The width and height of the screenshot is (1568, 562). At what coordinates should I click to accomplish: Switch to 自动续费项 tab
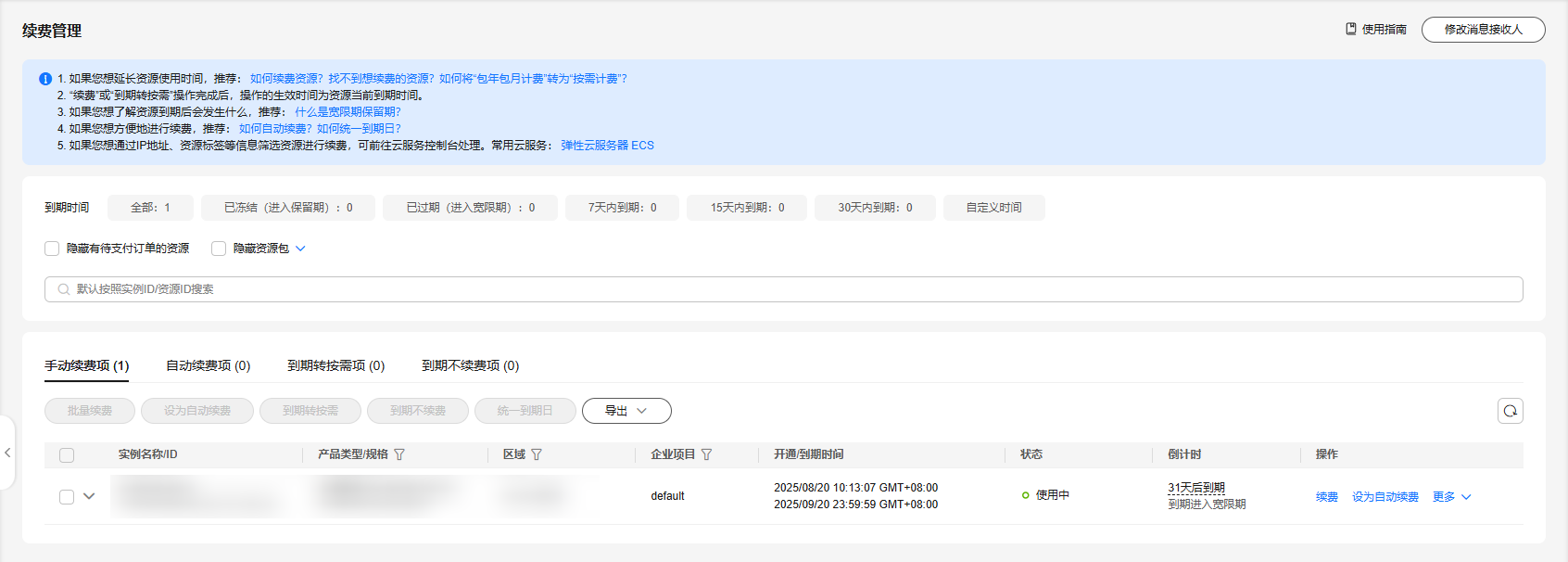208,365
